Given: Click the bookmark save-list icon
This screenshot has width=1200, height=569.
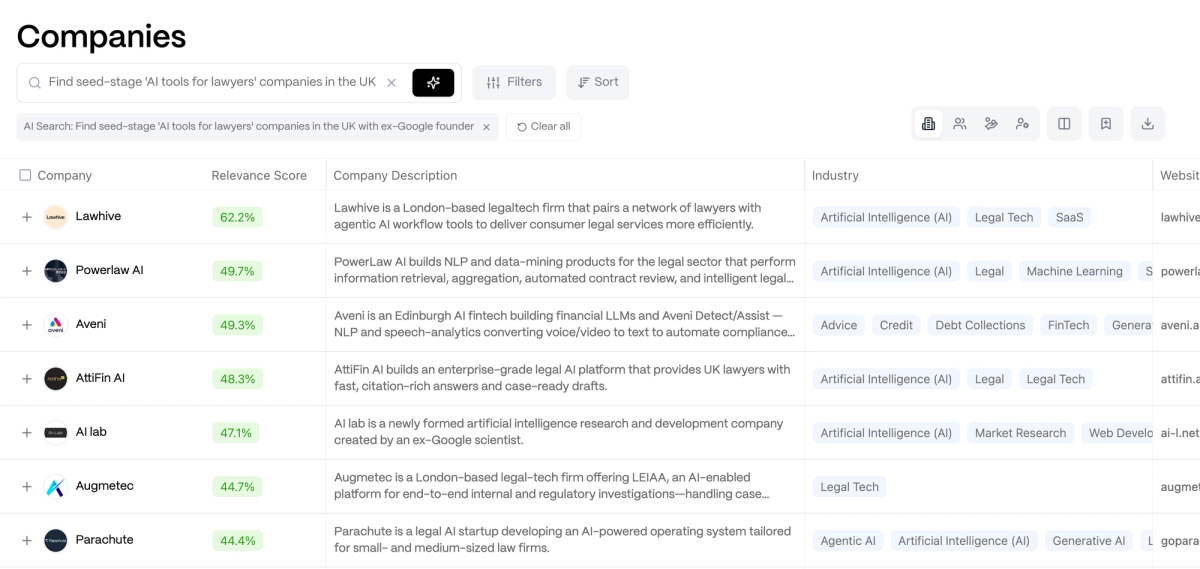Looking at the screenshot, I should (1106, 124).
